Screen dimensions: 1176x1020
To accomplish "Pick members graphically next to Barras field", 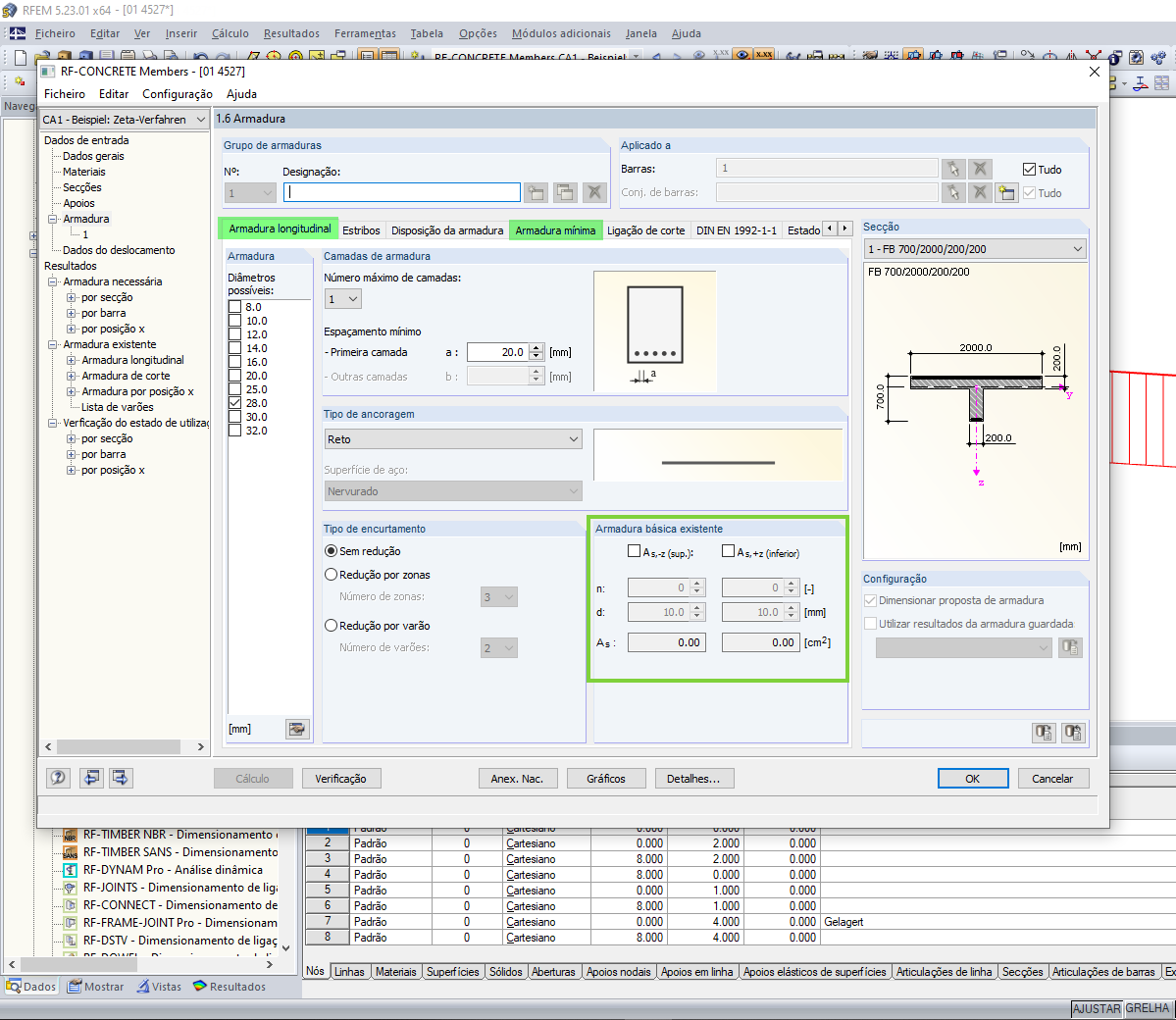I will [953, 169].
